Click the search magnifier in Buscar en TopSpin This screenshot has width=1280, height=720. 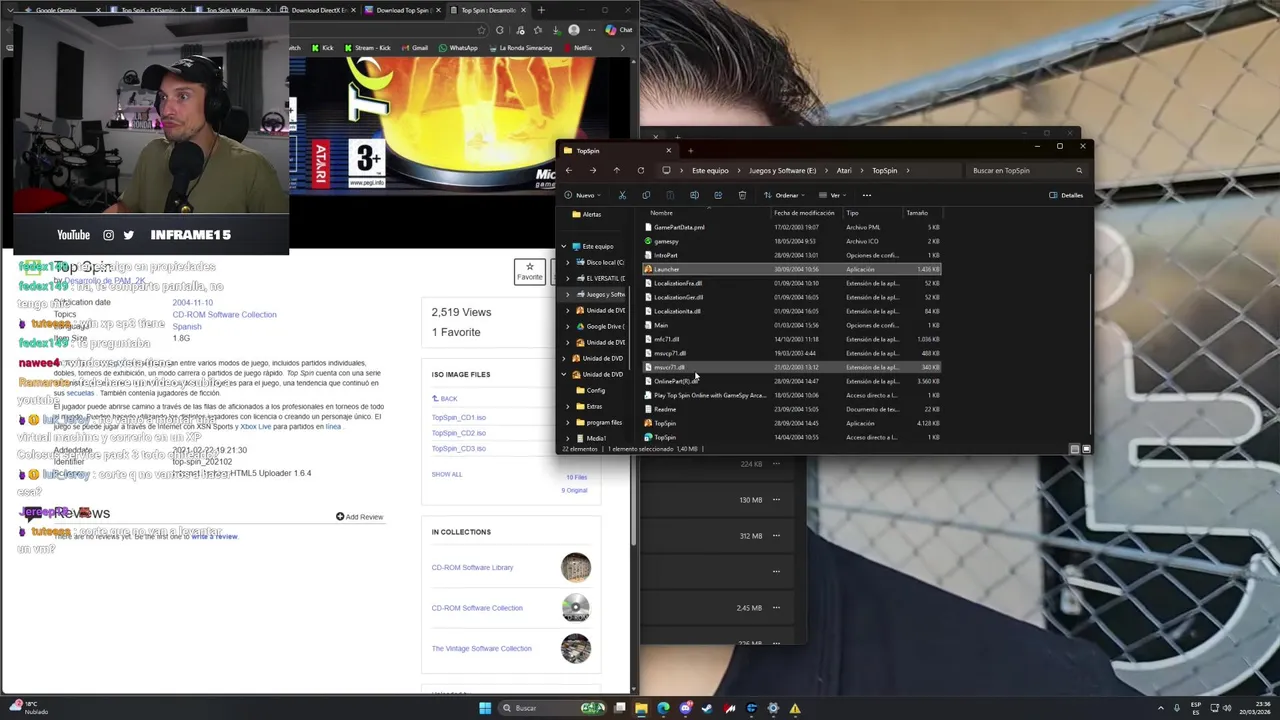(x=1079, y=170)
